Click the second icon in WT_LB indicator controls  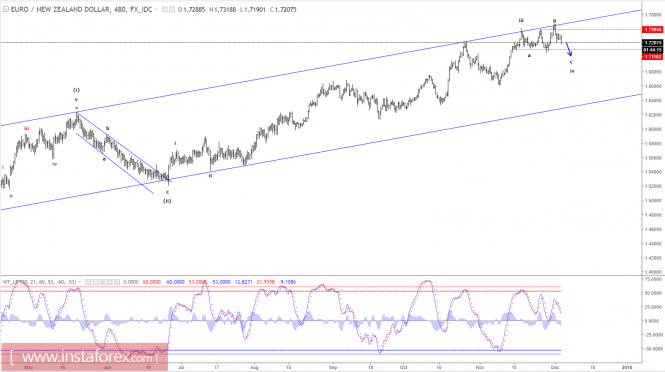[95, 282]
